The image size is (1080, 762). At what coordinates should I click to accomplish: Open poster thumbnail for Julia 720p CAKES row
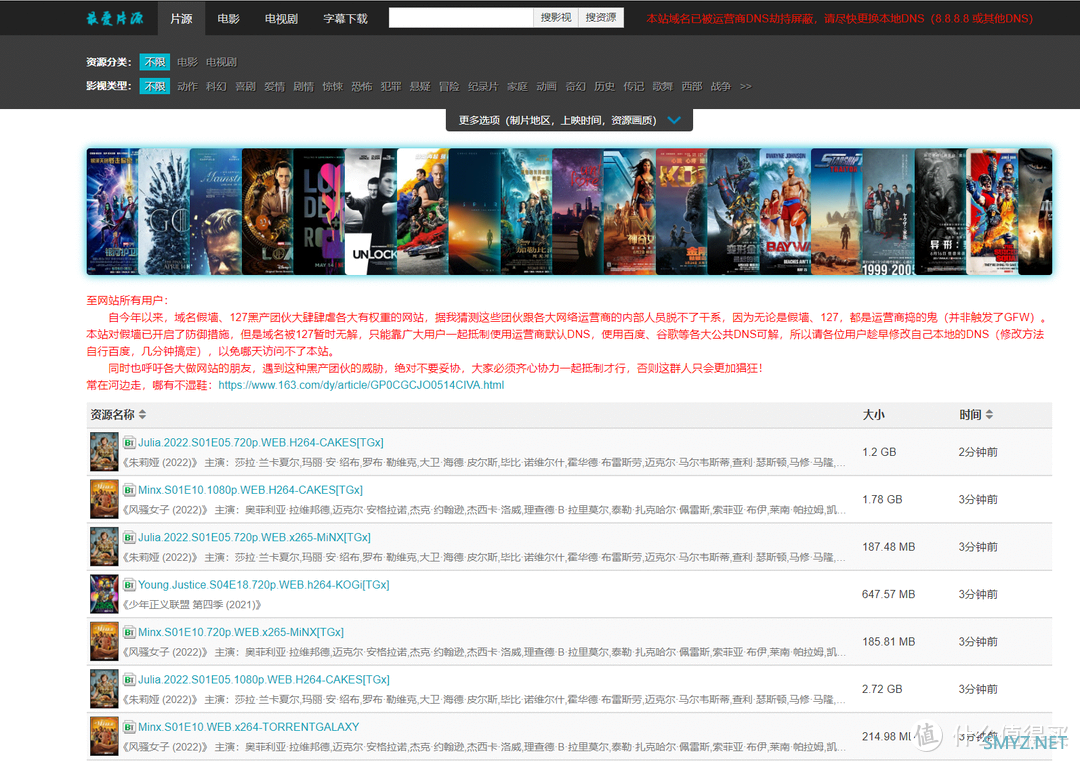pyautogui.click(x=104, y=452)
